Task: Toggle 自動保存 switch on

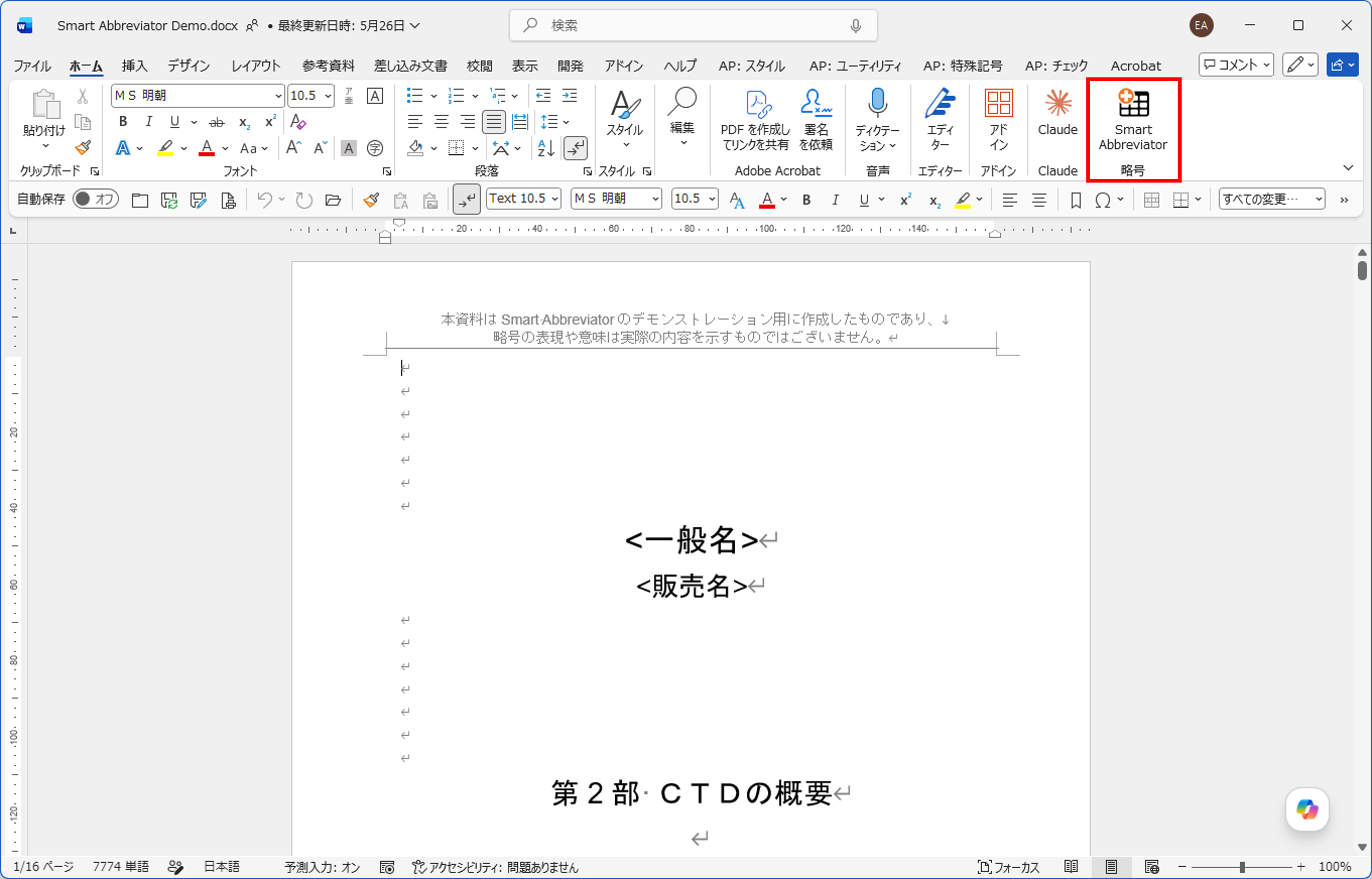Action: (95, 199)
